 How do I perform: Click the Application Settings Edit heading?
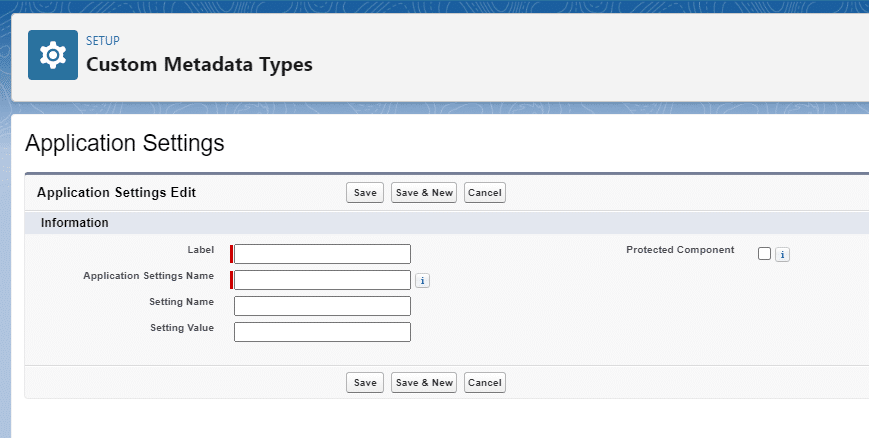[x=116, y=192]
